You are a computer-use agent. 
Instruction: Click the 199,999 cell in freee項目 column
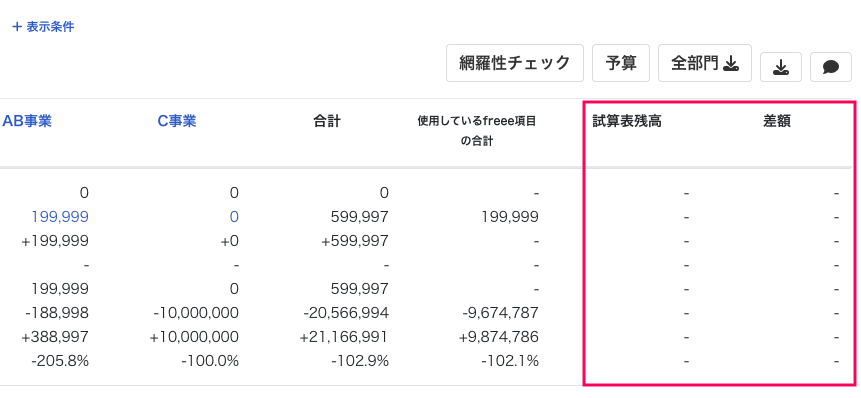click(x=510, y=217)
